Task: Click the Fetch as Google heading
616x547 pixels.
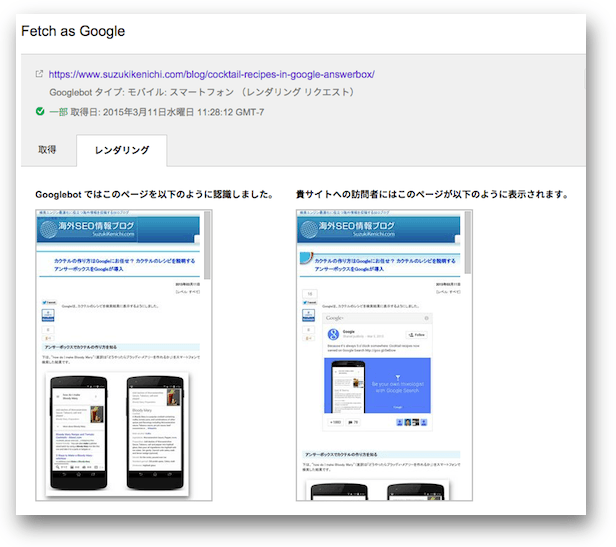Action: pyautogui.click(x=73, y=31)
